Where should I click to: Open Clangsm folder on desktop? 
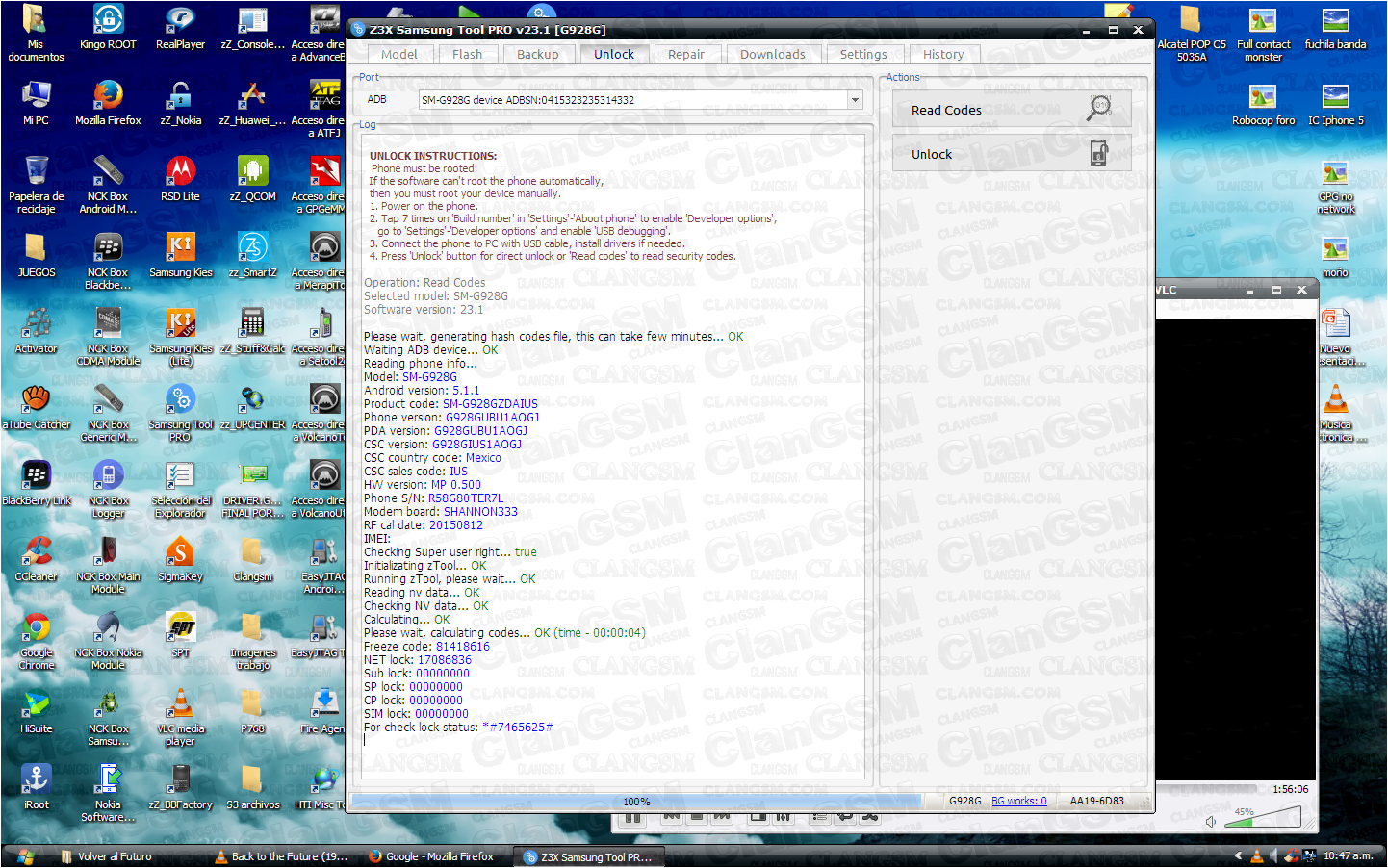(x=252, y=559)
